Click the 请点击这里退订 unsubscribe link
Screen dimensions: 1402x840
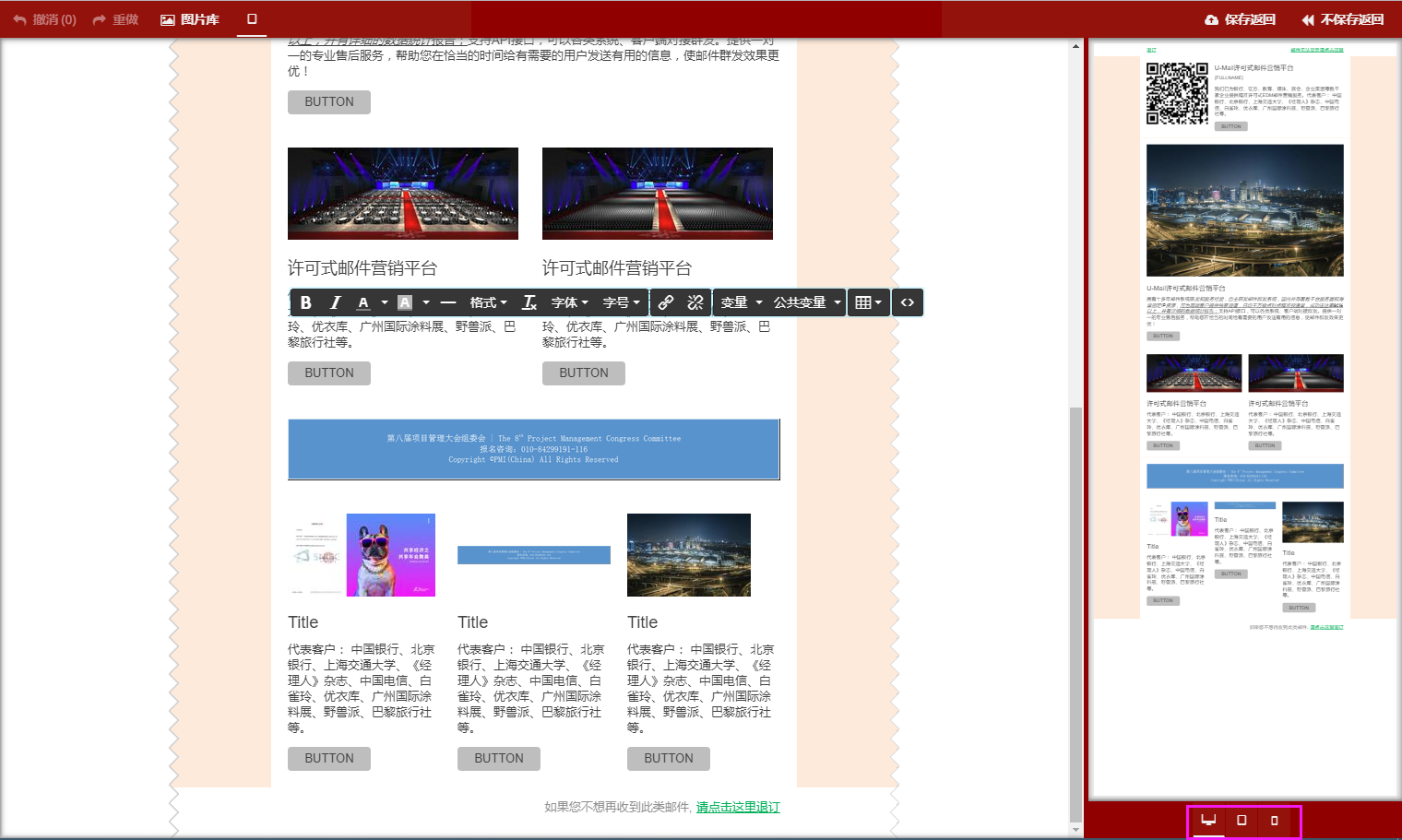pos(738,807)
